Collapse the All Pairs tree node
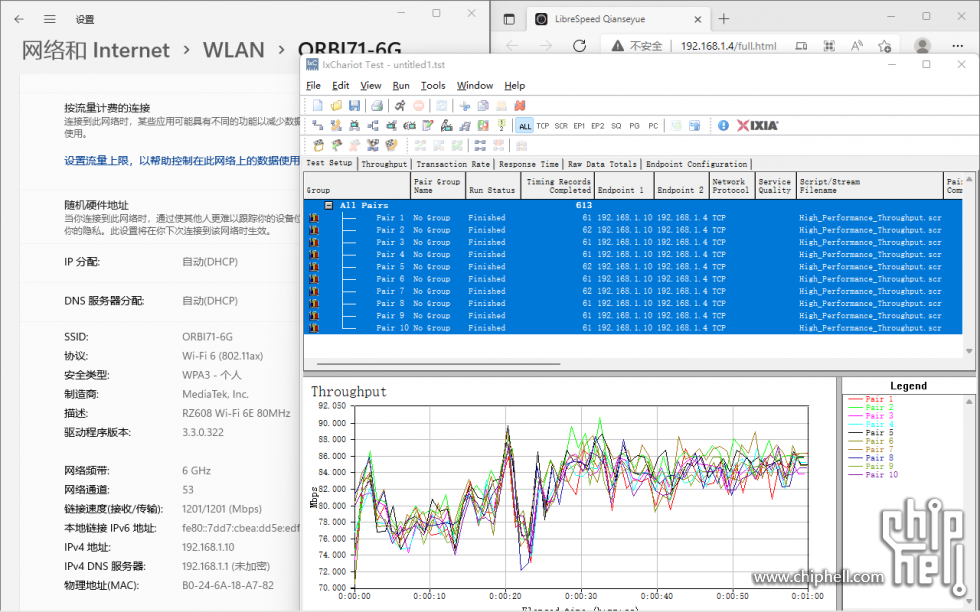The image size is (980, 612). 328,205
